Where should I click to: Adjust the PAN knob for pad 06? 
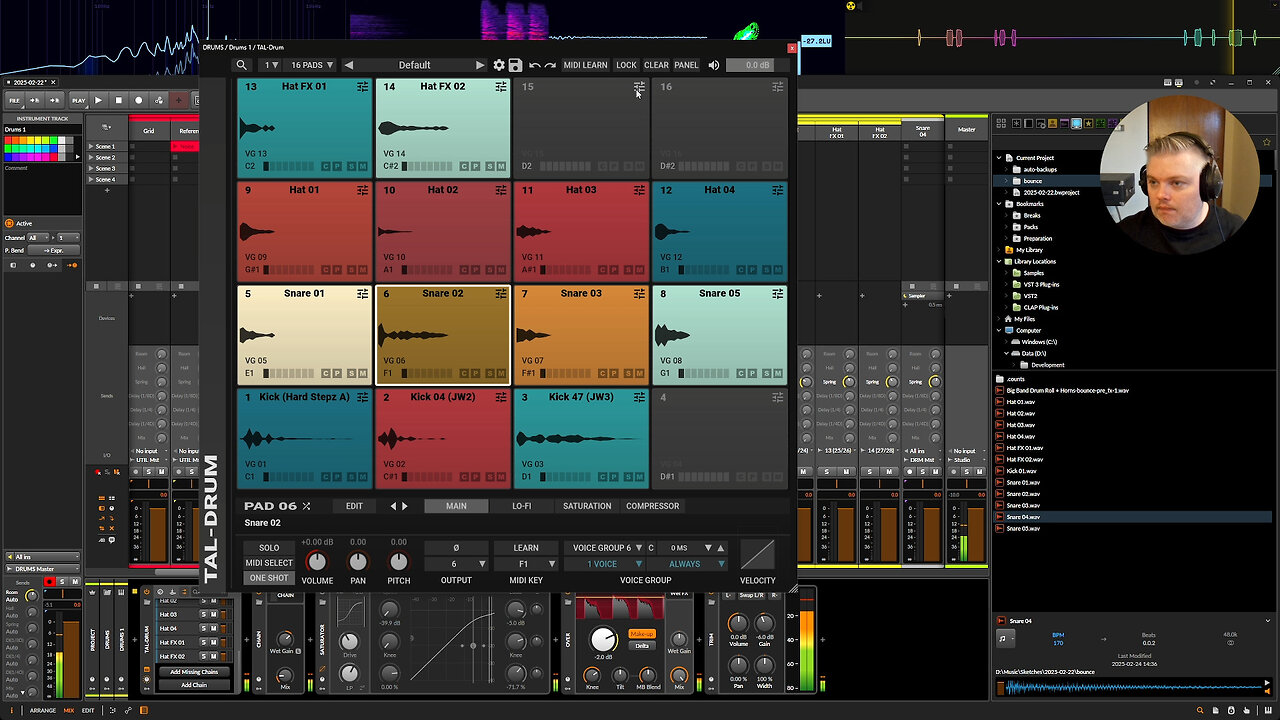[358, 562]
